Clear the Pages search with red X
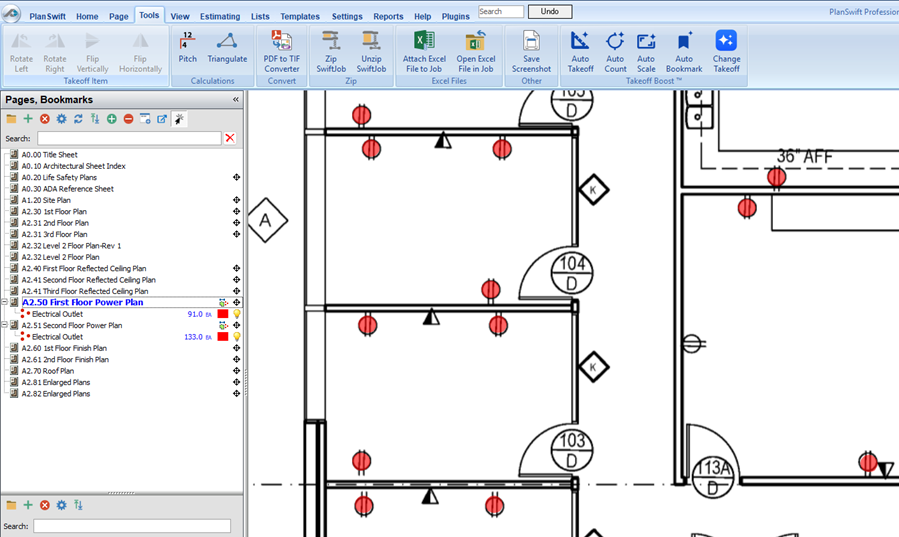Viewport: 899px width, 537px height. (x=230, y=138)
